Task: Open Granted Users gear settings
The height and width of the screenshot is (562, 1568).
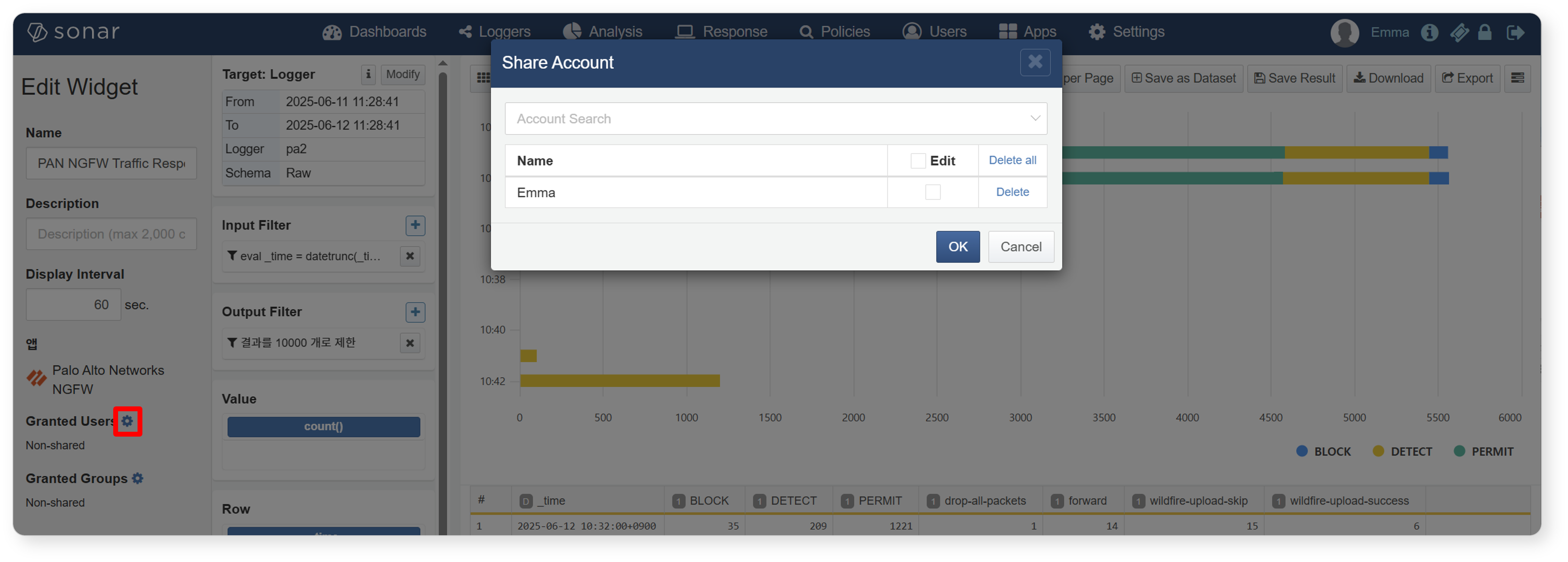Action: [127, 421]
